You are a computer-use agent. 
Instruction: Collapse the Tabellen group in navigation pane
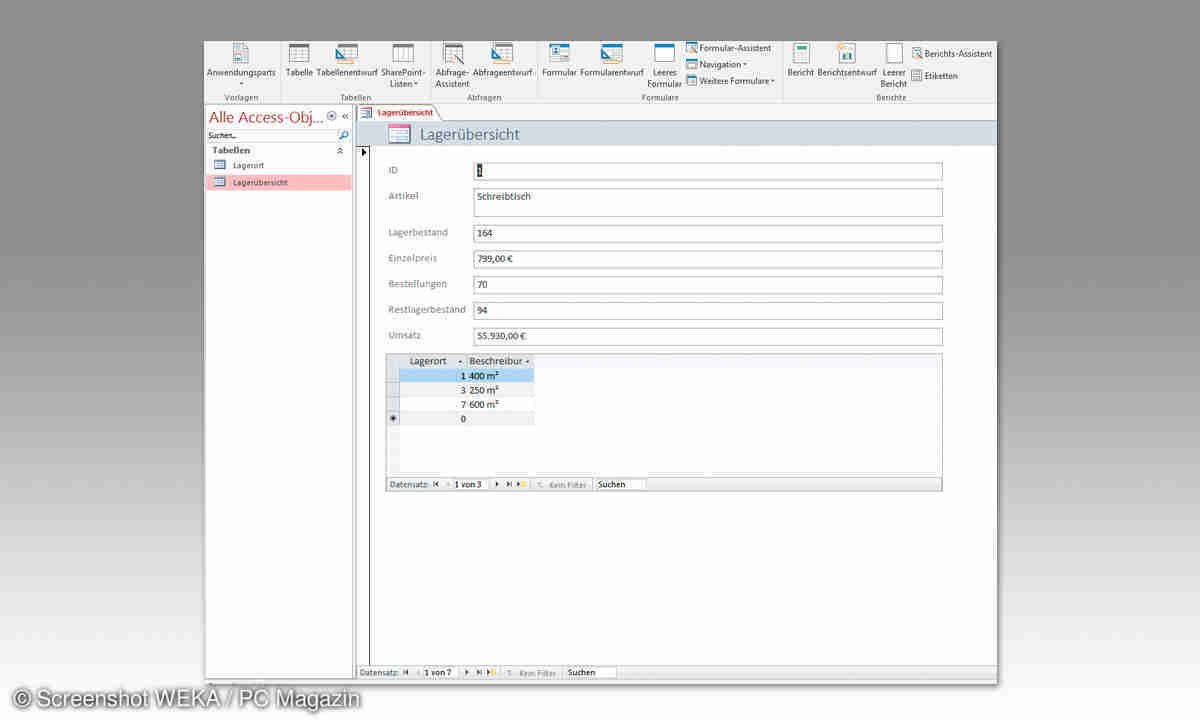pyautogui.click(x=340, y=150)
